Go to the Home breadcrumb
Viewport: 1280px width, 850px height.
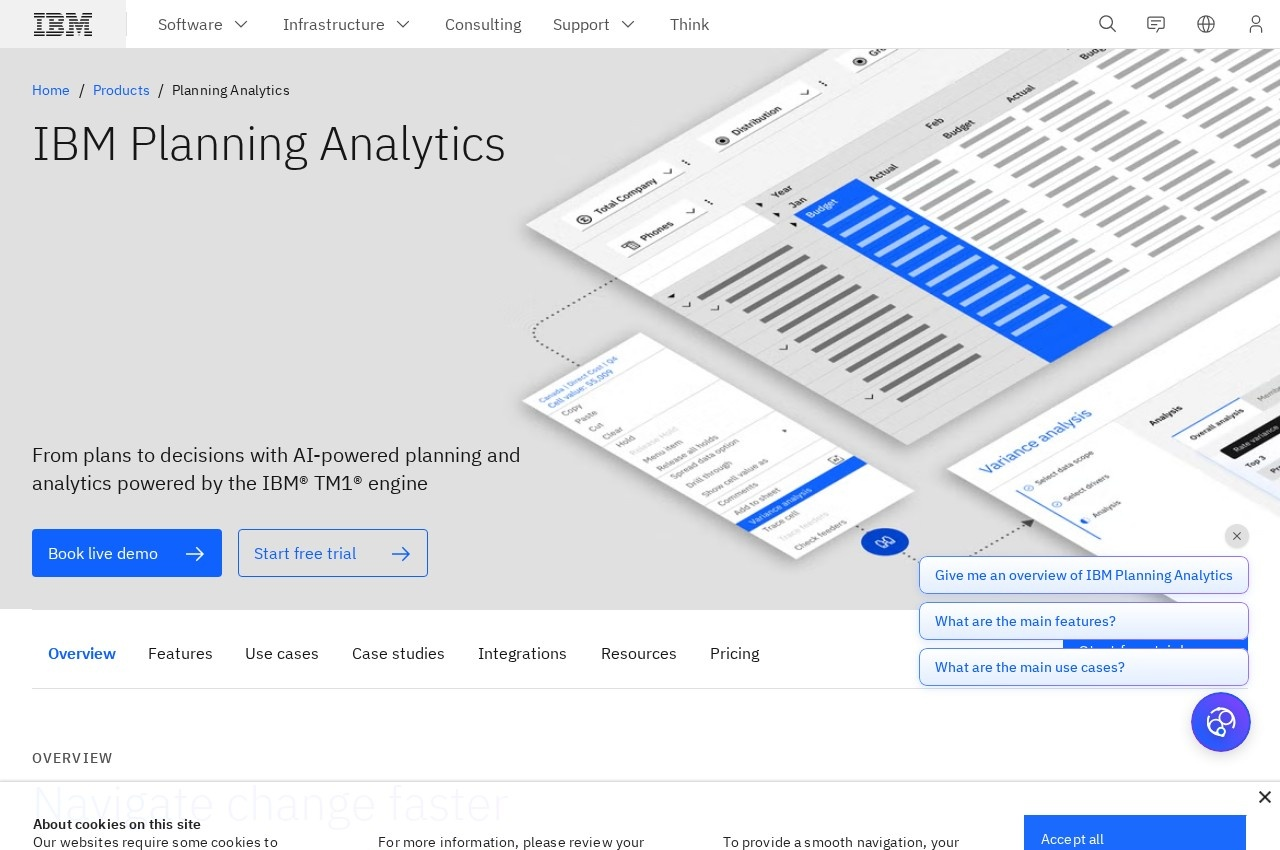[51, 90]
